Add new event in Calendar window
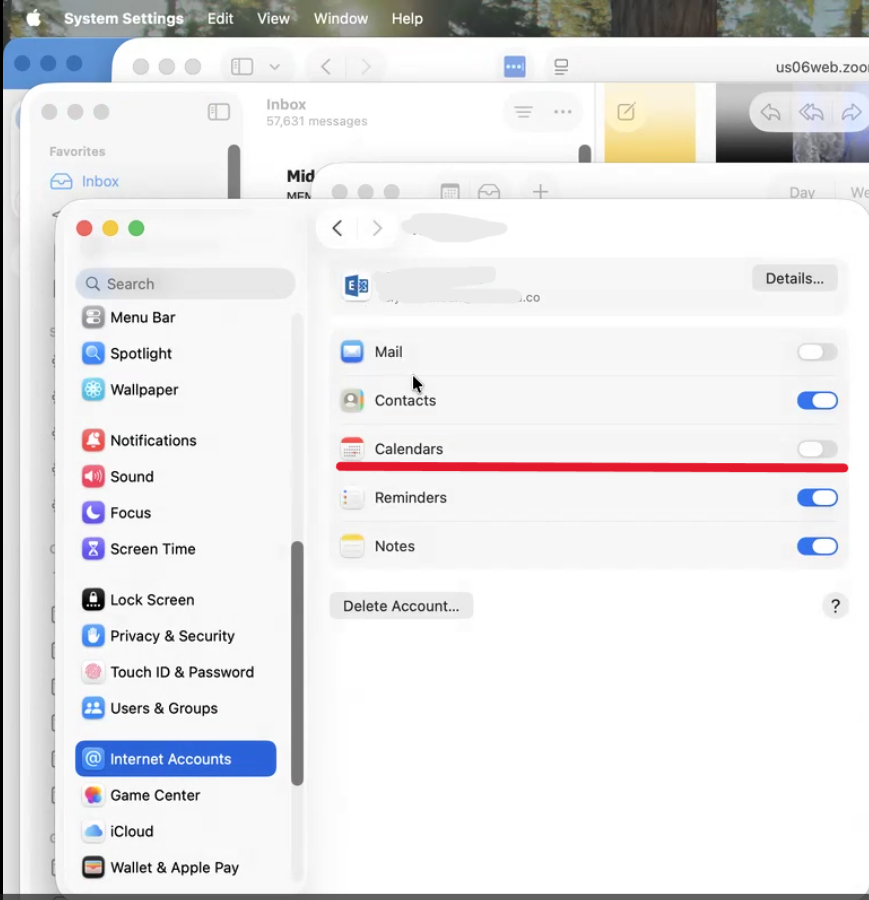This screenshot has height=900, width=869. pyautogui.click(x=540, y=191)
